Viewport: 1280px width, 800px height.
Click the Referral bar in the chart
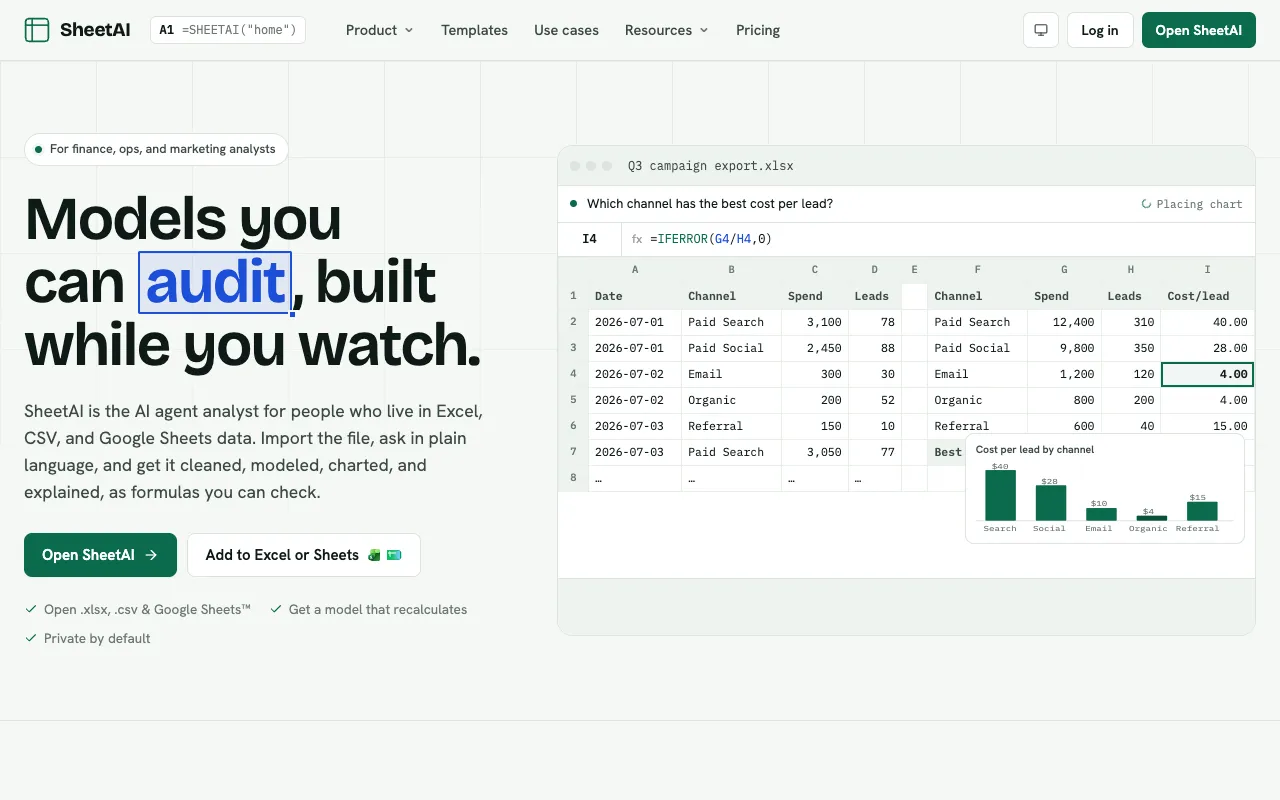point(1202,511)
